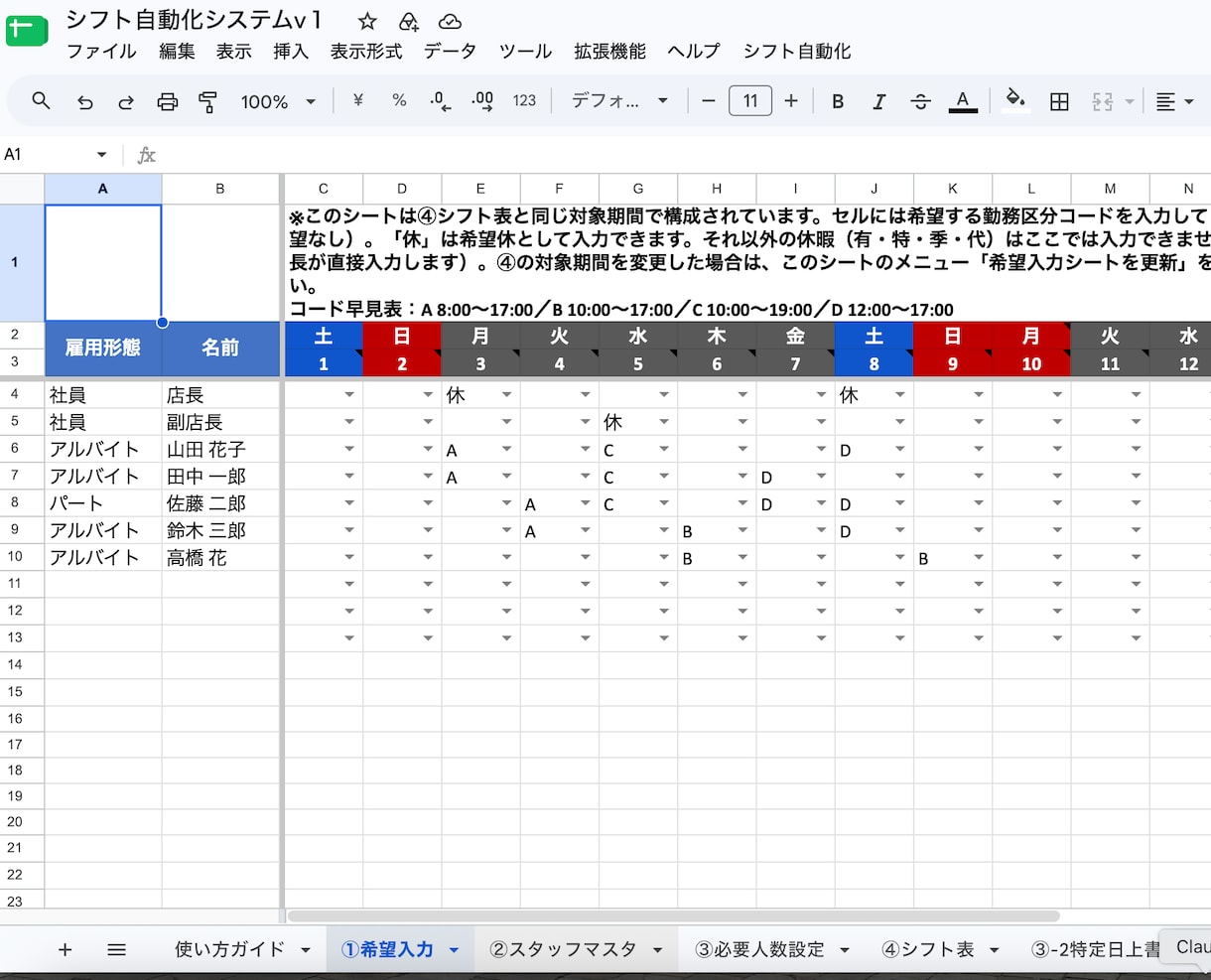Format as percent
This screenshot has width=1211, height=980.
pos(399,100)
